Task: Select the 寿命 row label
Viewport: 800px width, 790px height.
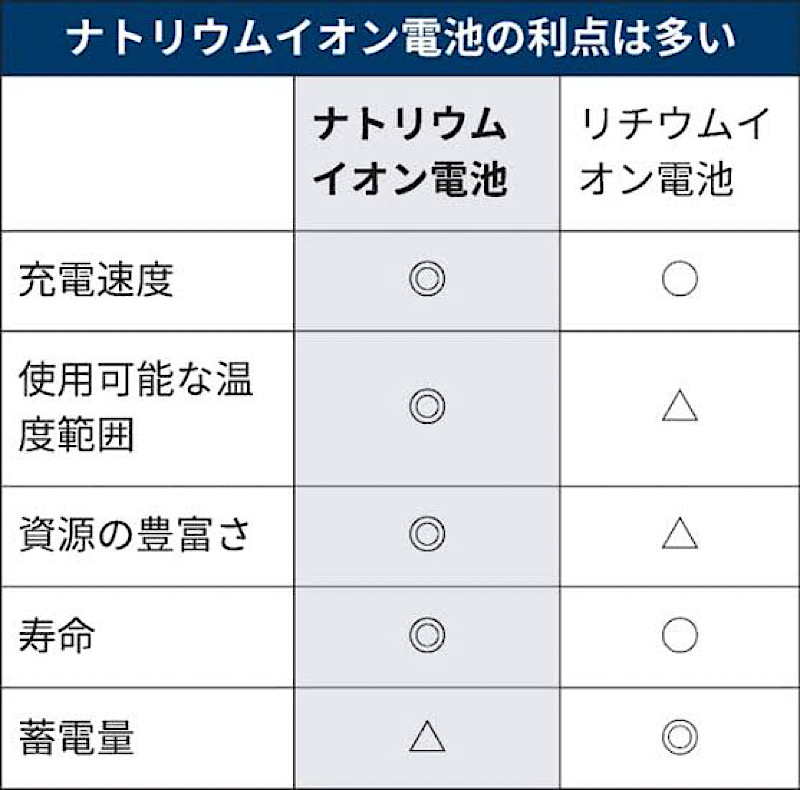Action: (58, 636)
